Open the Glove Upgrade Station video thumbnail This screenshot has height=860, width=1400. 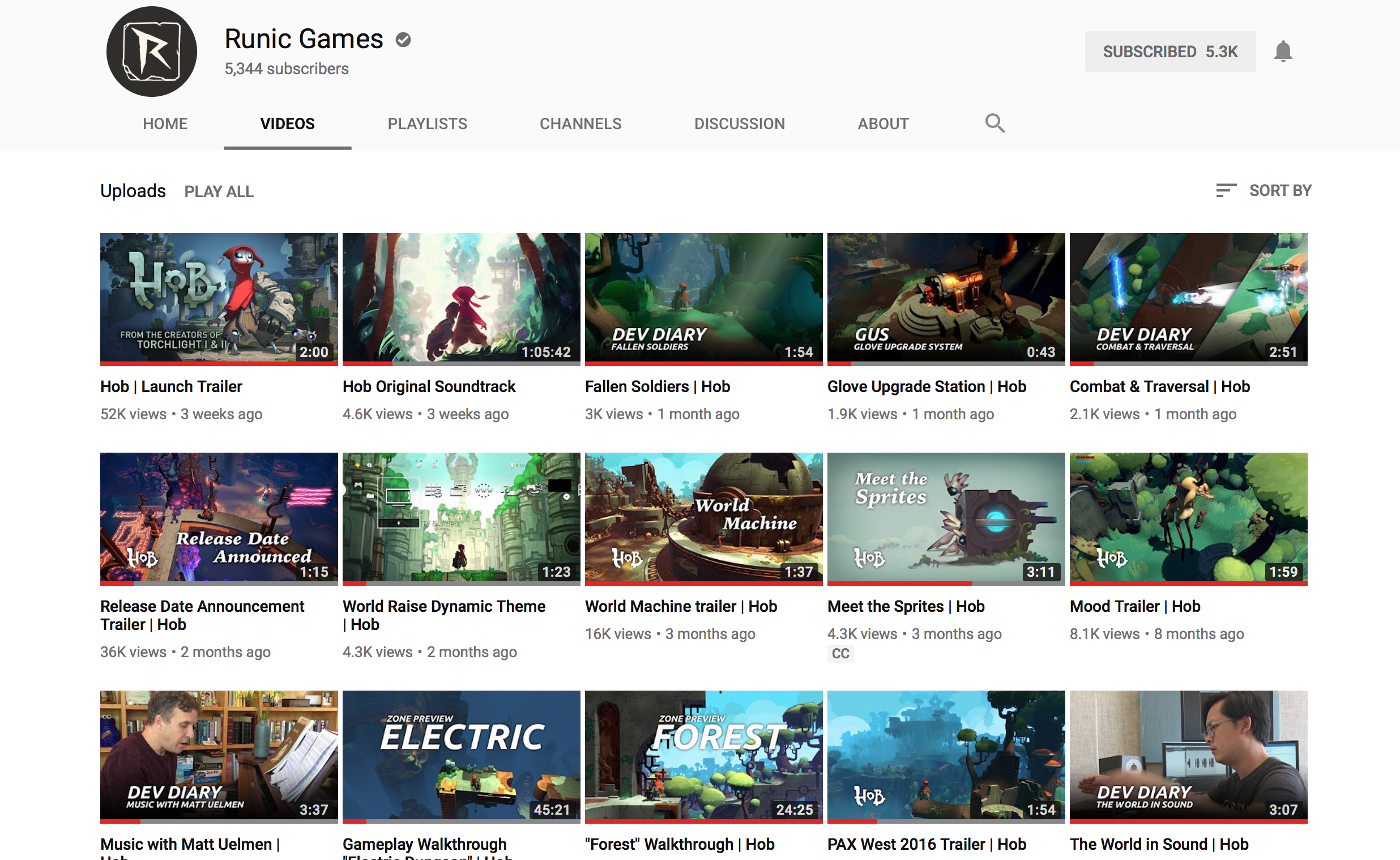point(945,297)
